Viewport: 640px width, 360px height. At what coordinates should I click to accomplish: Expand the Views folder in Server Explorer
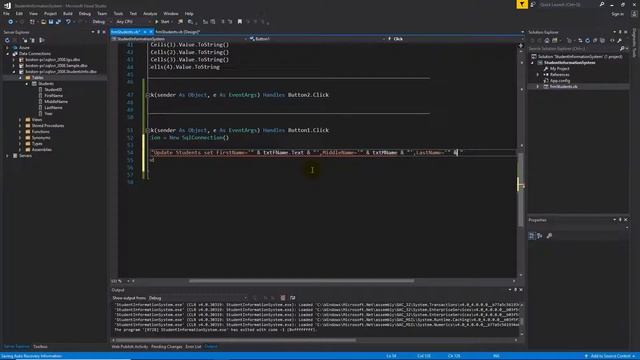coord(20,120)
